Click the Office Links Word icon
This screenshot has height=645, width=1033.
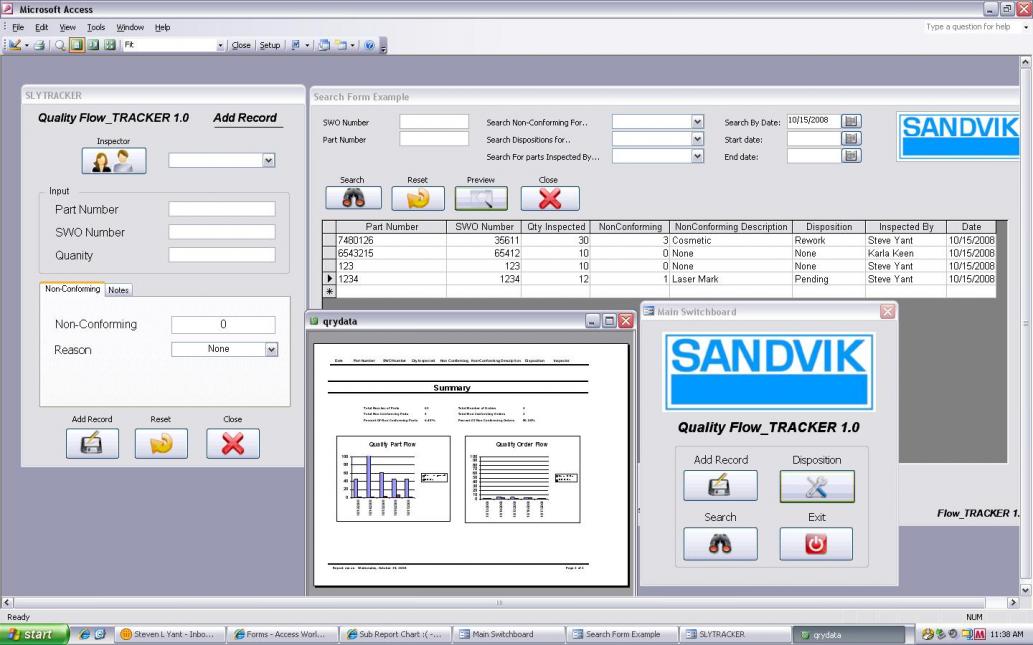click(296, 45)
